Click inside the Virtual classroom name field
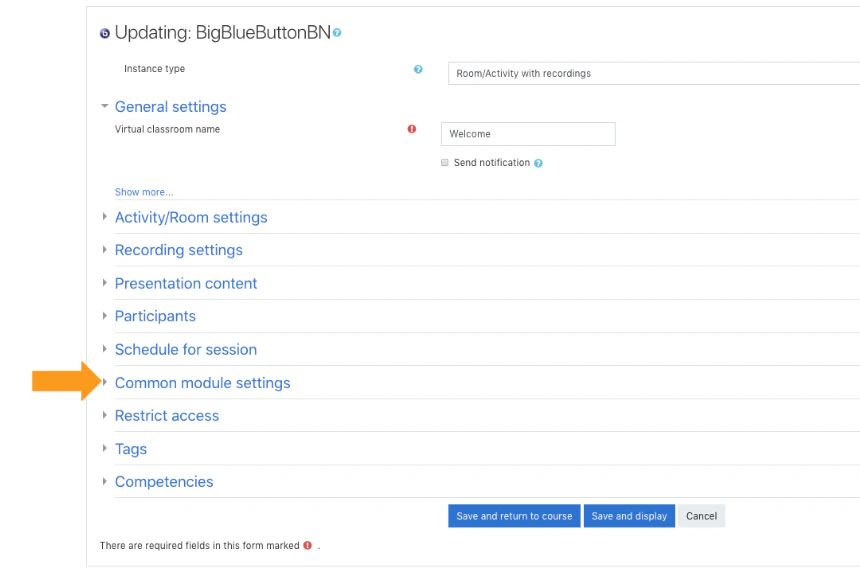This screenshot has height=576, width=860. click(527, 133)
